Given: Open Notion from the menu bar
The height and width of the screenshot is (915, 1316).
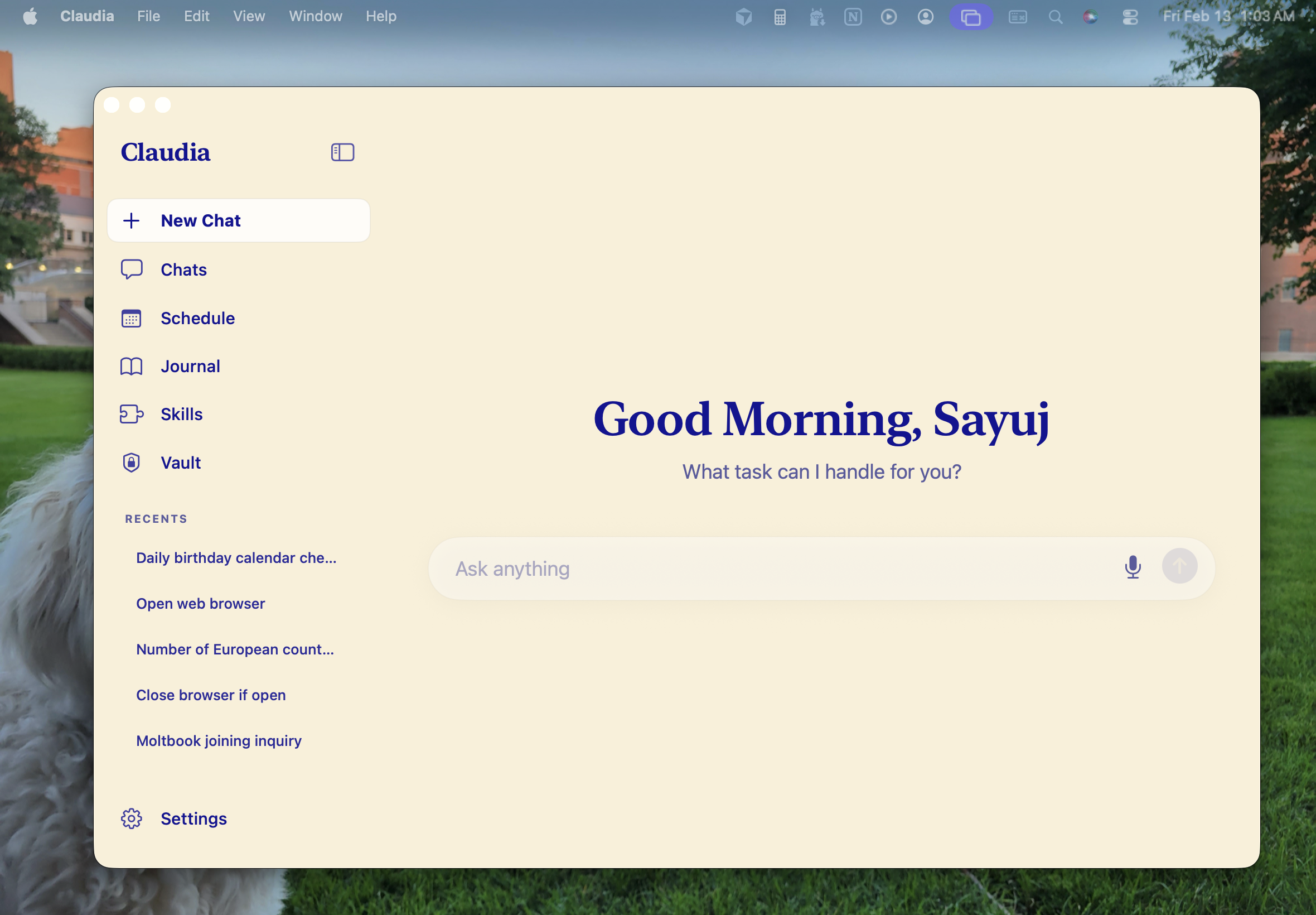Looking at the screenshot, I should click(853, 16).
